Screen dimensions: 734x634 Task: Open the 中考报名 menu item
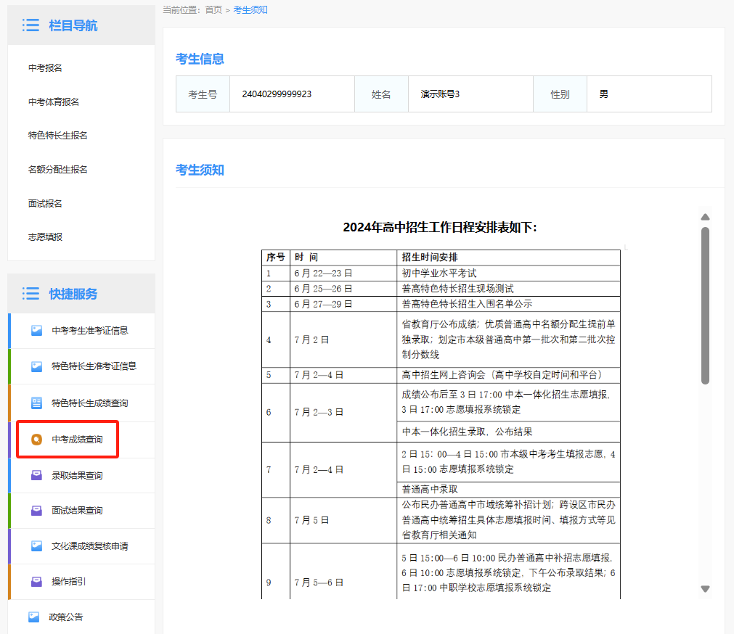[x=45, y=68]
